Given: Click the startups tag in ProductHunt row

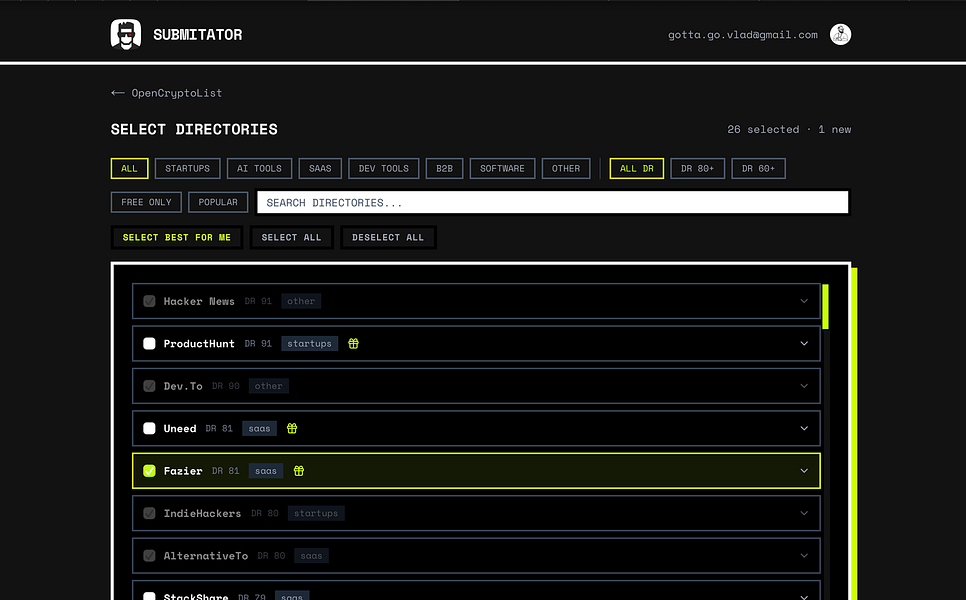Looking at the screenshot, I should pos(309,344).
